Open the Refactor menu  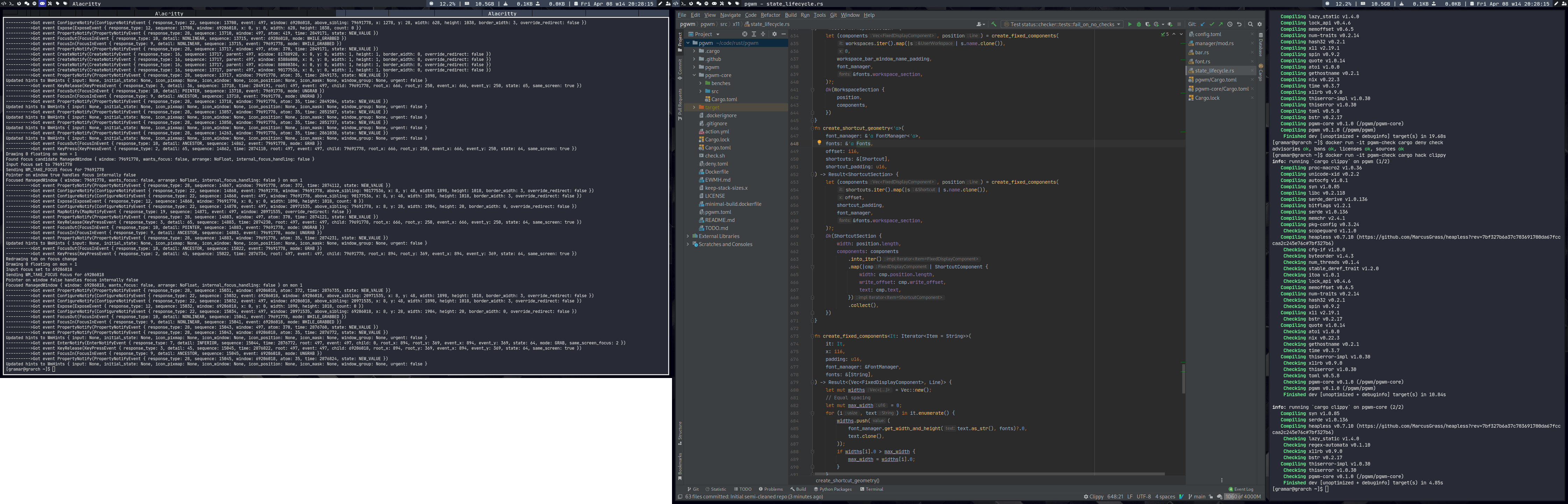pos(770,15)
